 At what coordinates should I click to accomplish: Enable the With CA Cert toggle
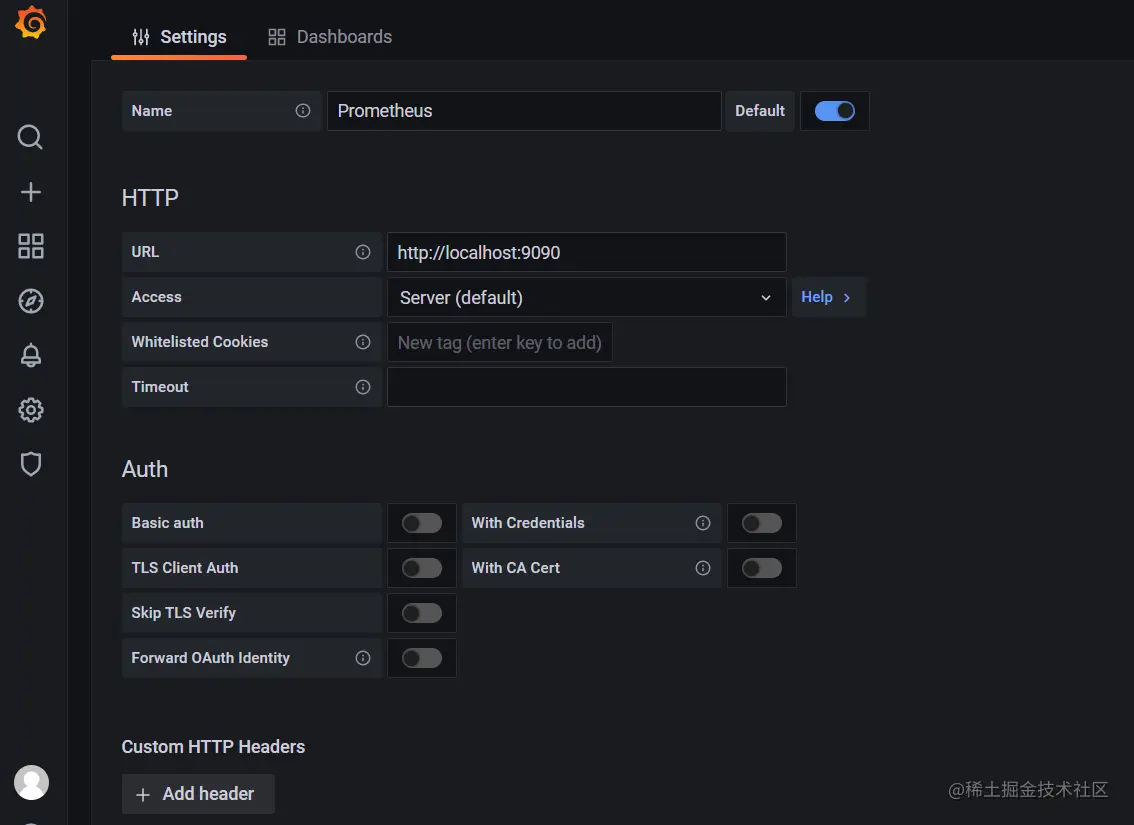pos(761,568)
